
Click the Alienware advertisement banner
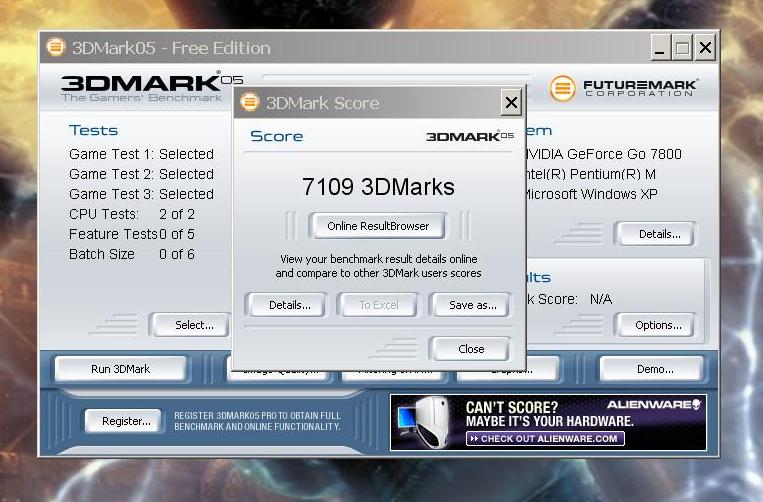tap(548, 422)
